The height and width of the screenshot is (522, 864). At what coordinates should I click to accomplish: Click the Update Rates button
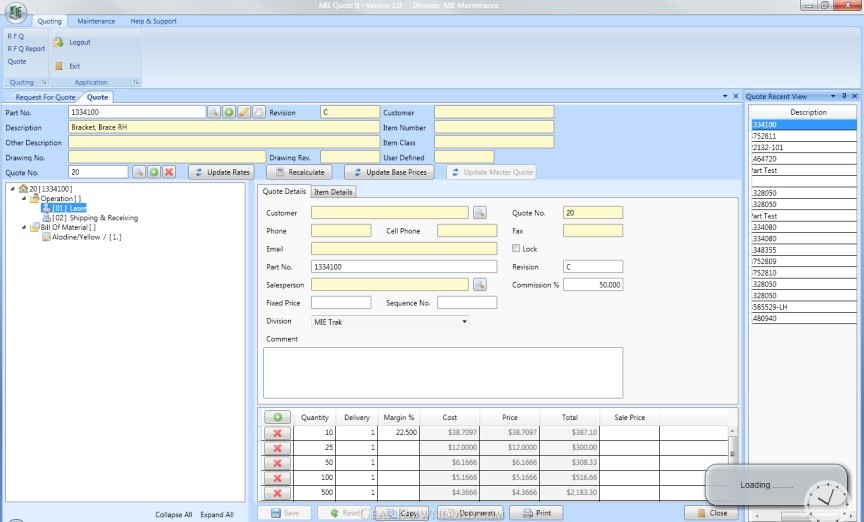point(221,172)
